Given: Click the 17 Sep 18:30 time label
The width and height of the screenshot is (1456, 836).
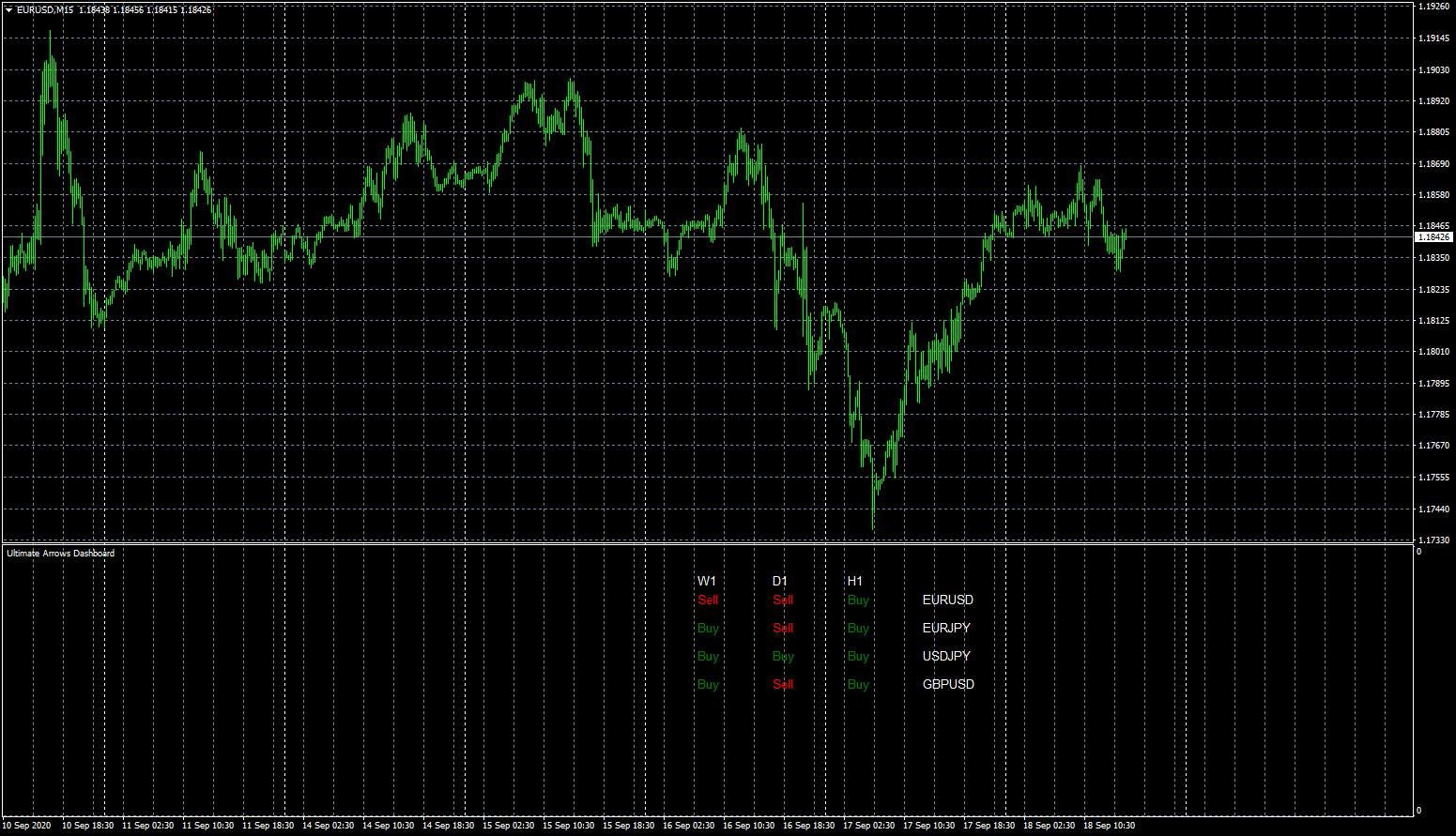Looking at the screenshot, I should (989, 826).
